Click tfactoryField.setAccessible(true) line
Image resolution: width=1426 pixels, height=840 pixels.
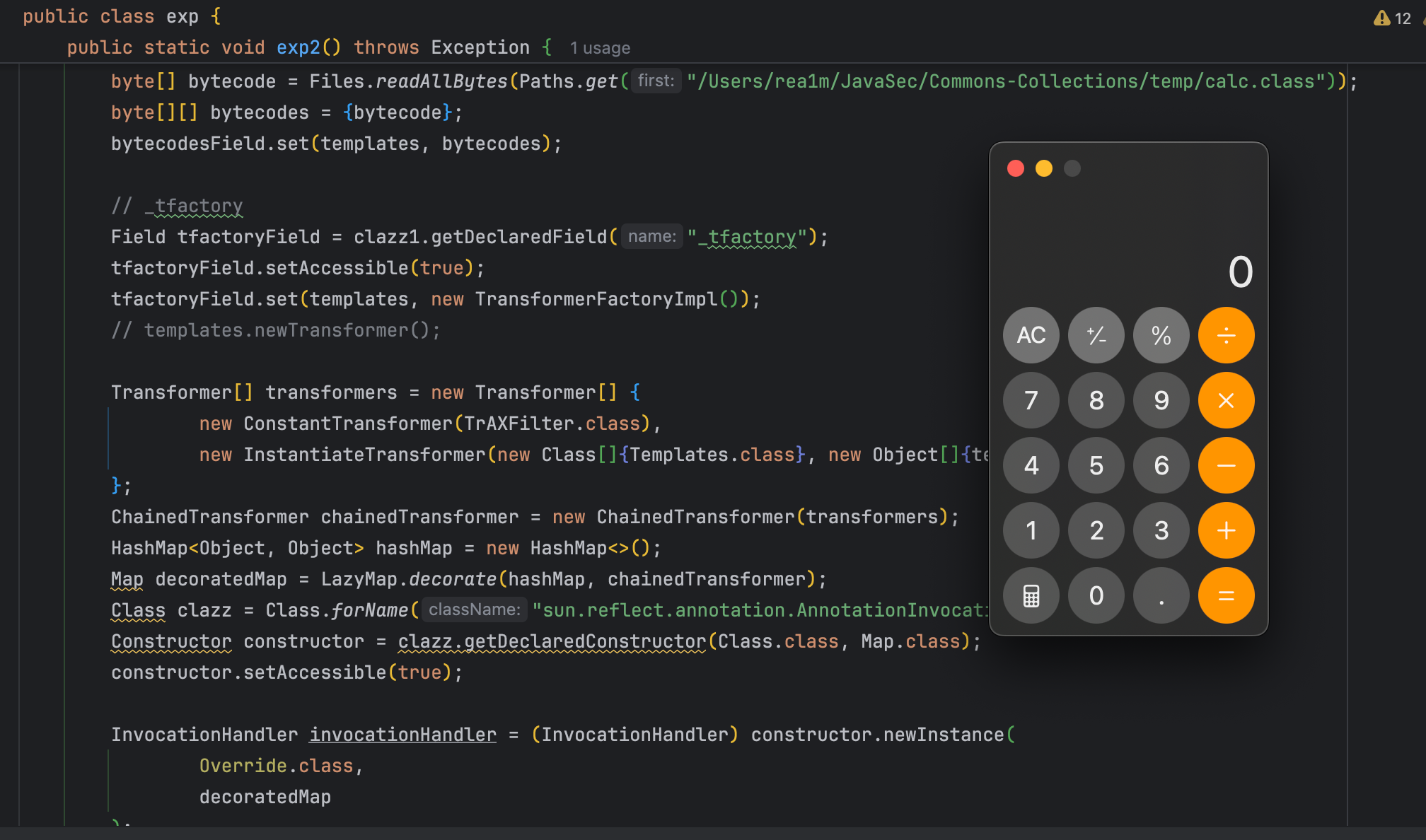point(298,268)
